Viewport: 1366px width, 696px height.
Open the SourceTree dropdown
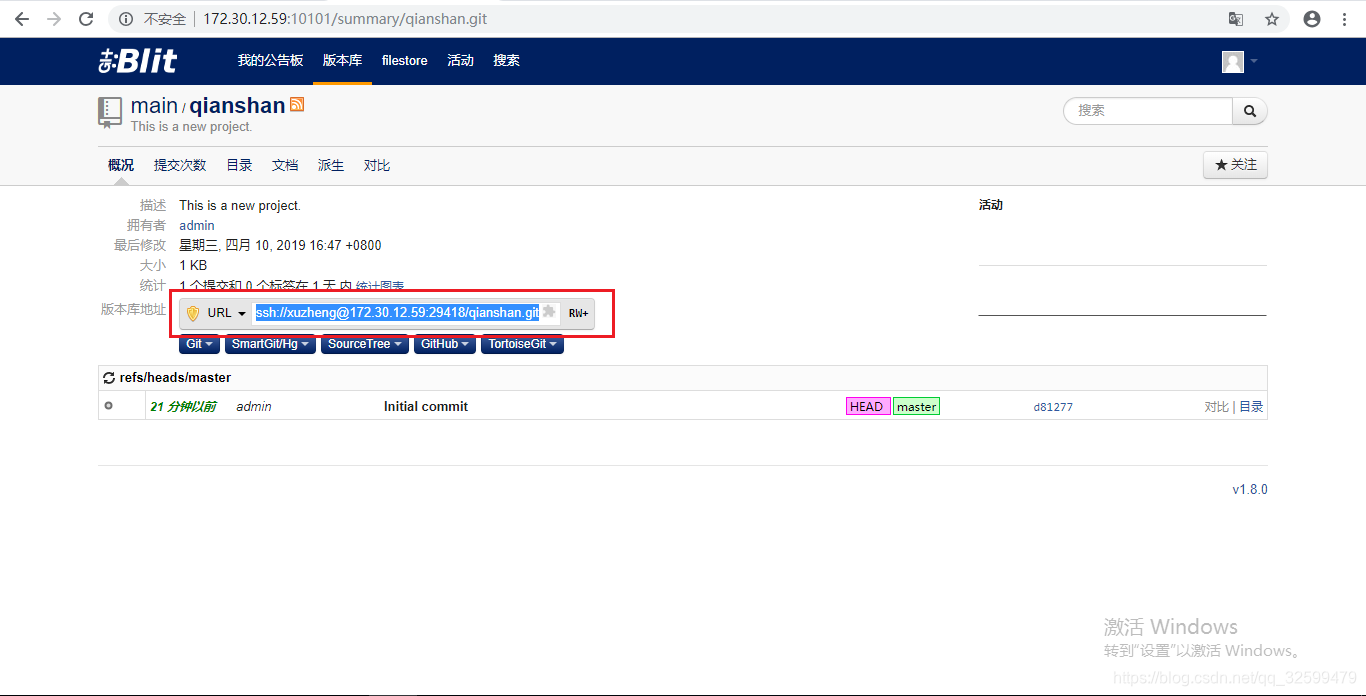(365, 344)
